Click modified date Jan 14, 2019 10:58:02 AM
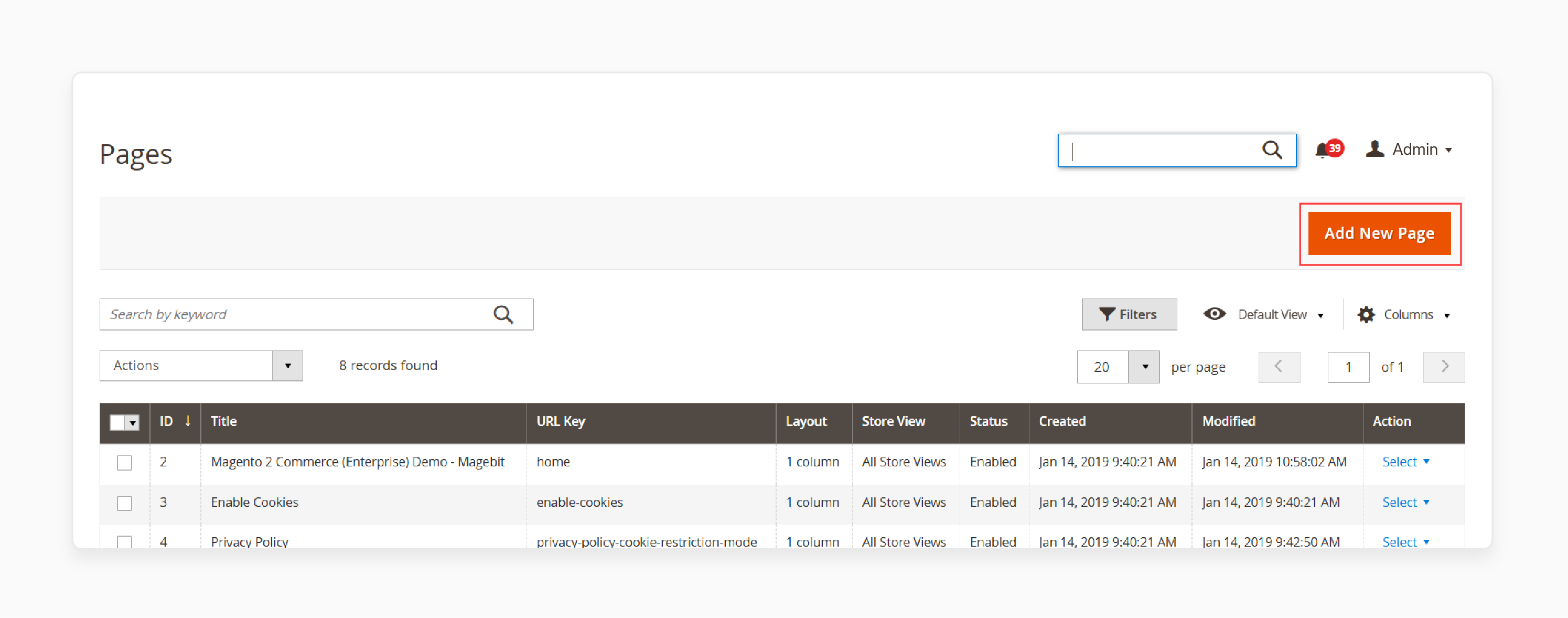The height and width of the screenshot is (618, 1568). click(x=1274, y=462)
